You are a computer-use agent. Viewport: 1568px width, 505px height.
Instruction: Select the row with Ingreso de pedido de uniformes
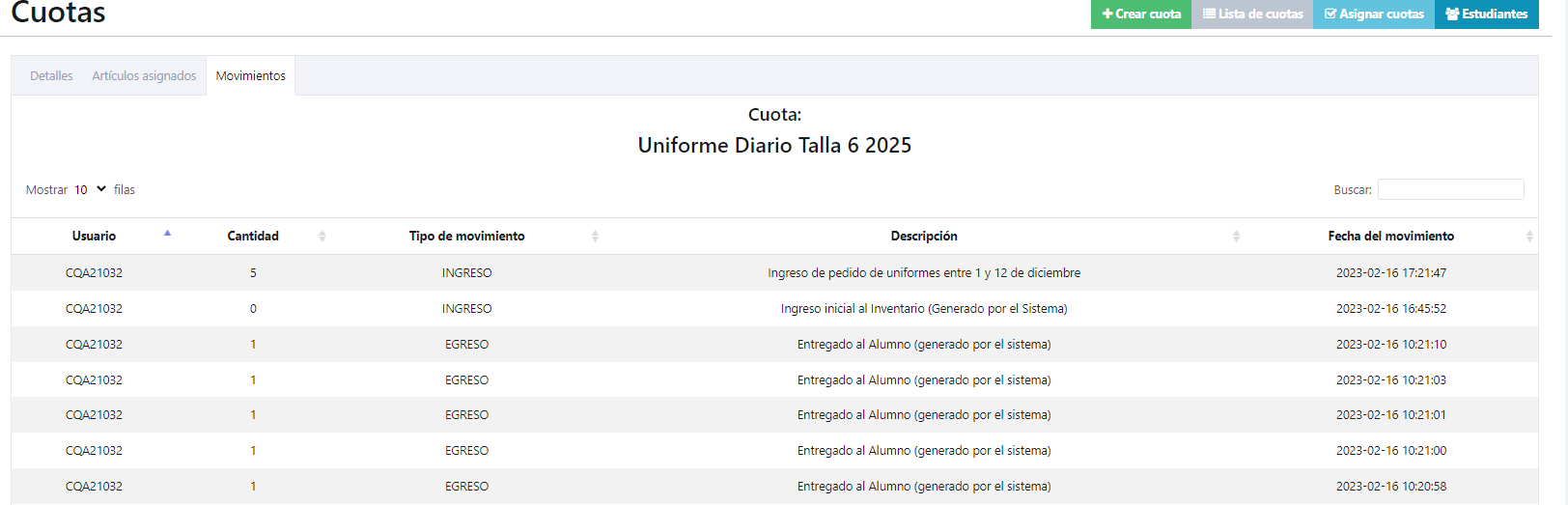tap(774, 272)
